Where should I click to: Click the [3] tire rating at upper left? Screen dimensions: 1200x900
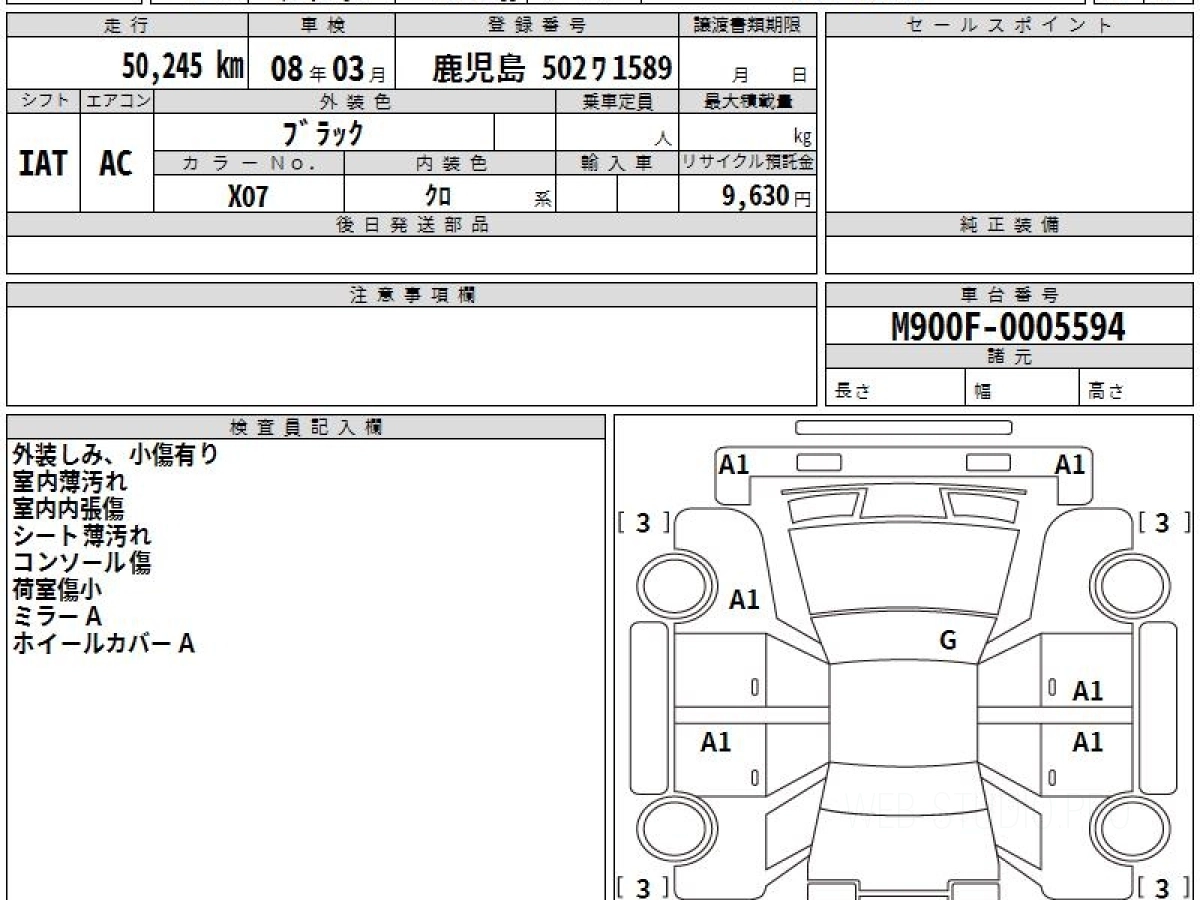click(x=643, y=523)
